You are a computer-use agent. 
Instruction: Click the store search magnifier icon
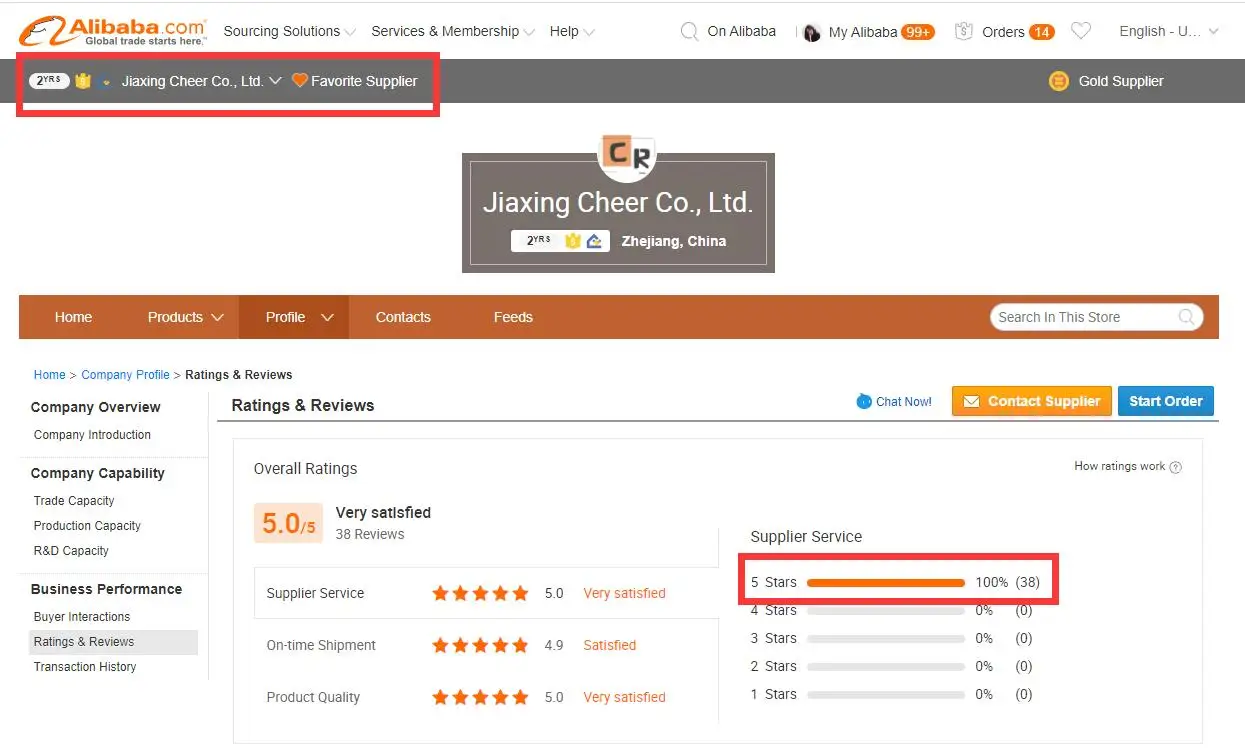1186,317
